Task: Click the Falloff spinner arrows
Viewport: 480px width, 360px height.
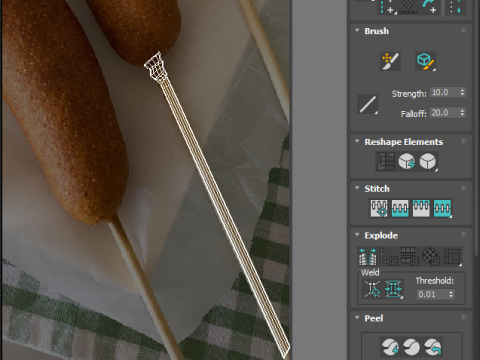Action: coord(462,113)
